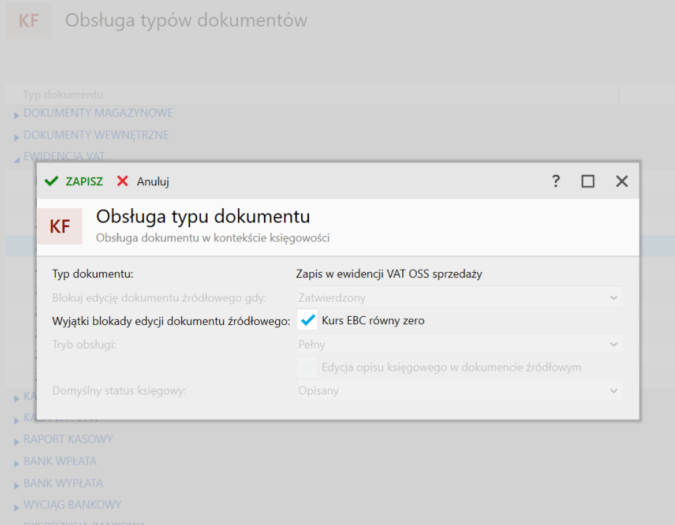
Task: Collapse the EWIDENCJA VAT tree group
Action: [x=16, y=158]
